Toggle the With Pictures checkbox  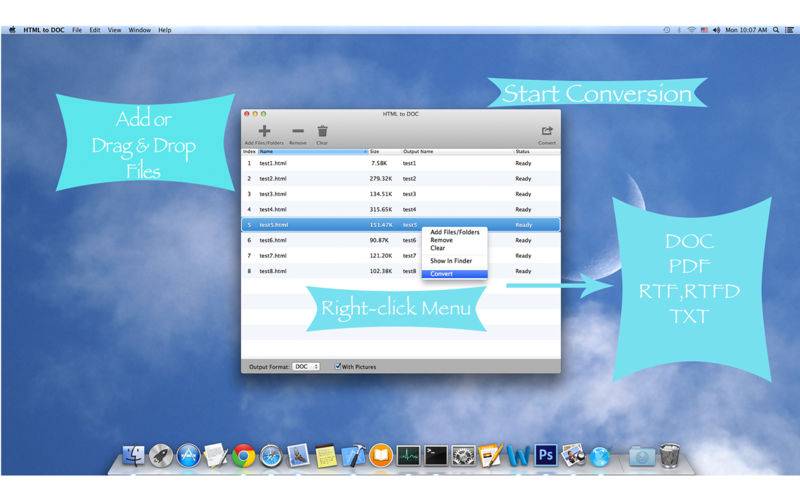click(x=338, y=366)
